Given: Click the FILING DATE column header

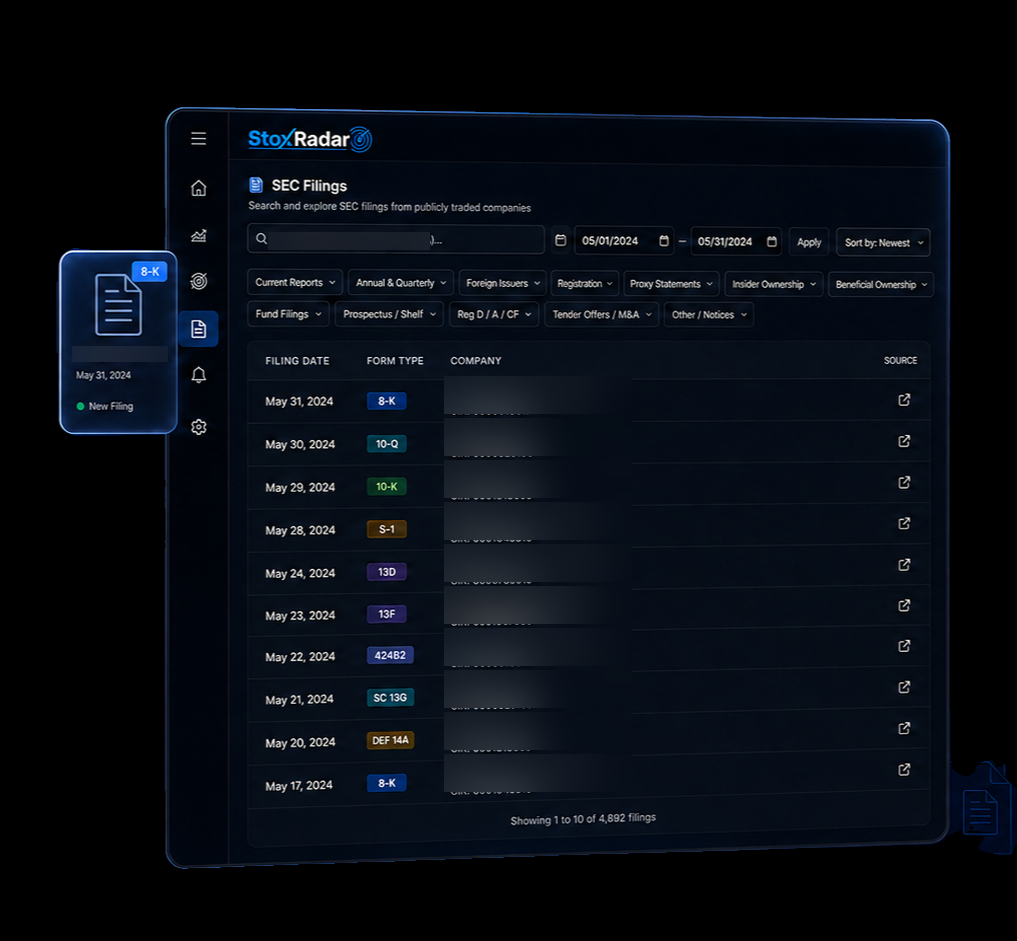Looking at the screenshot, I should point(297,361).
